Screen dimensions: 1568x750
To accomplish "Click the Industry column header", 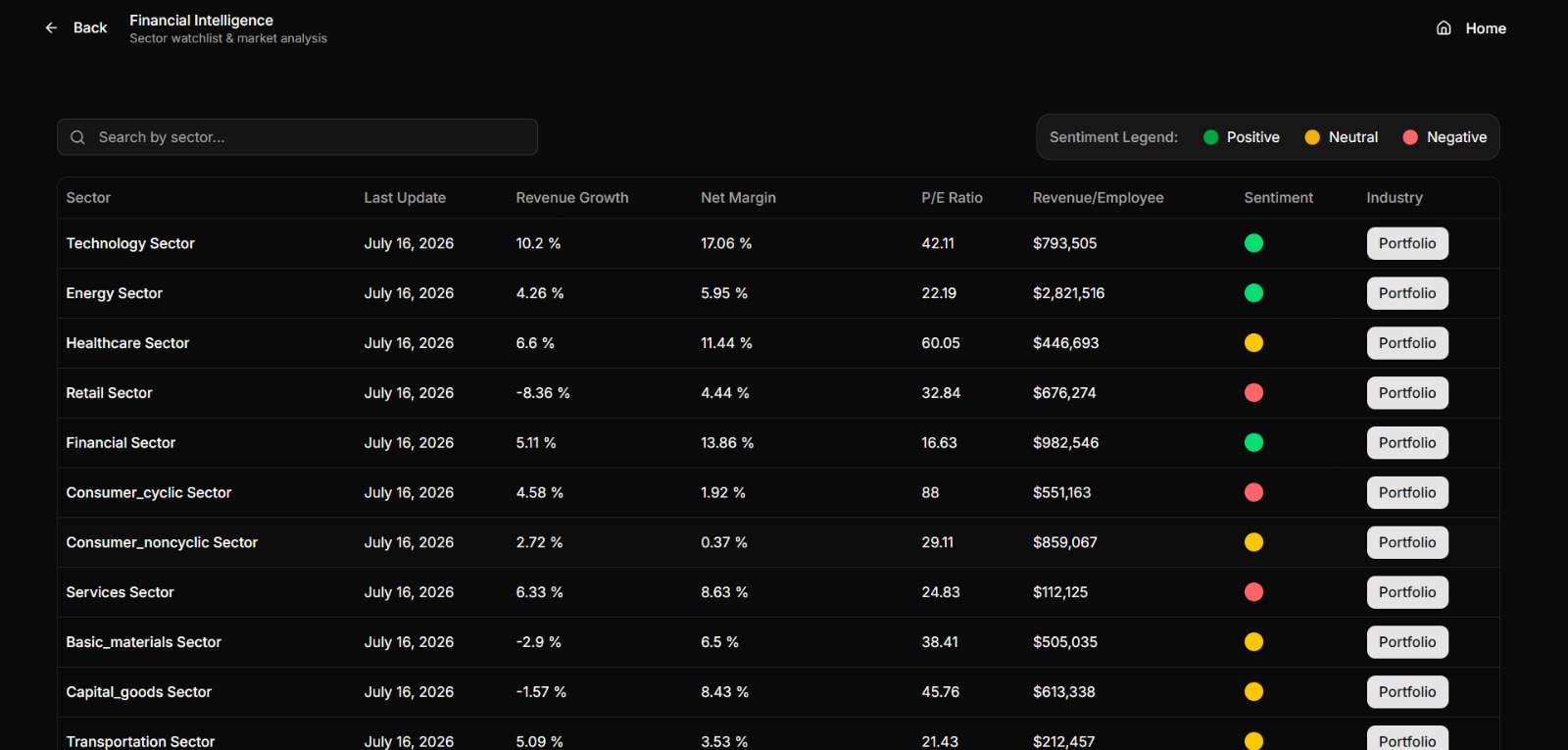I will point(1395,198).
